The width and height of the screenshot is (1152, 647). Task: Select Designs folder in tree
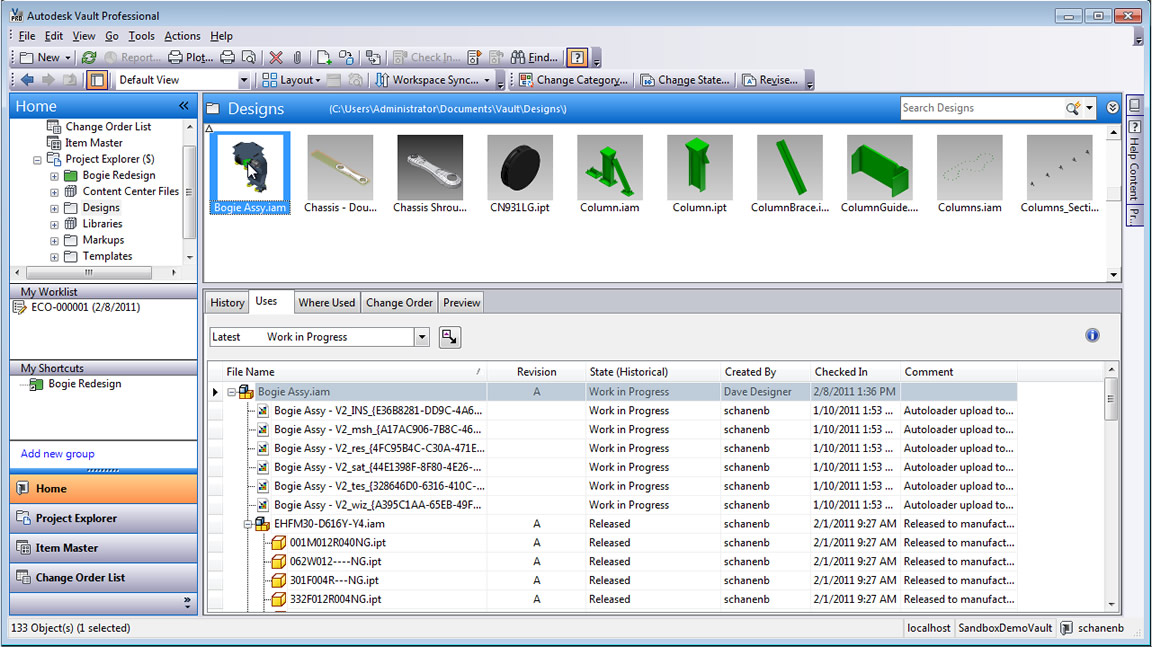click(101, 208)
